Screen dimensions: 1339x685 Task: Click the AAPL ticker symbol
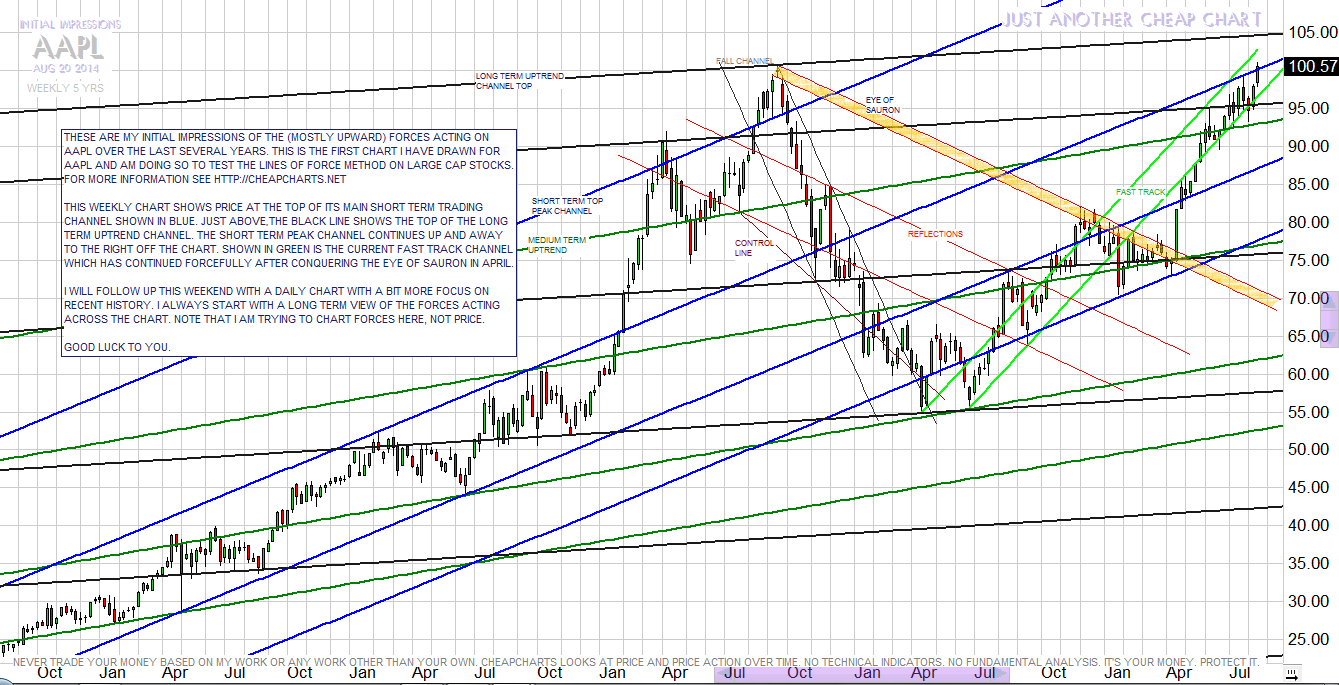click(66, 47)
